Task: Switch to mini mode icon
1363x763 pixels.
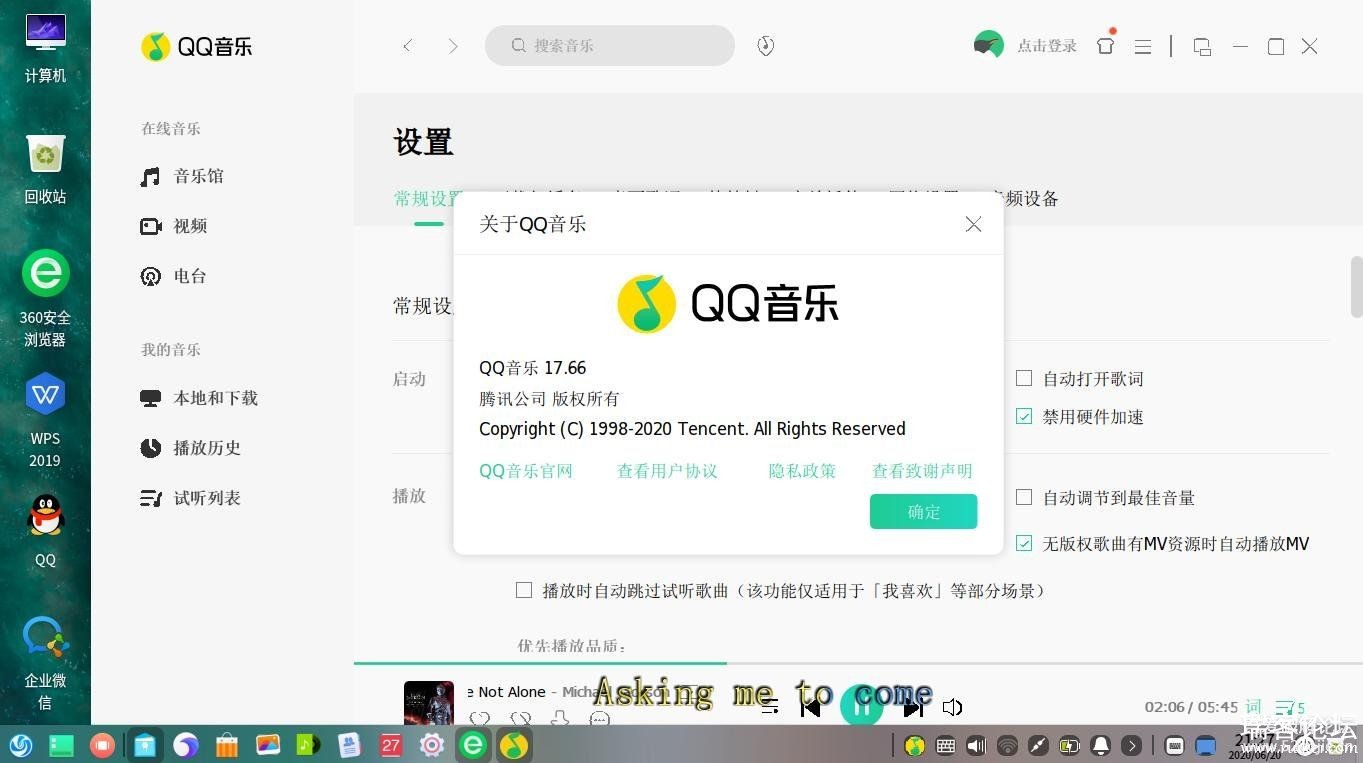Action: tap(1203, 46)
